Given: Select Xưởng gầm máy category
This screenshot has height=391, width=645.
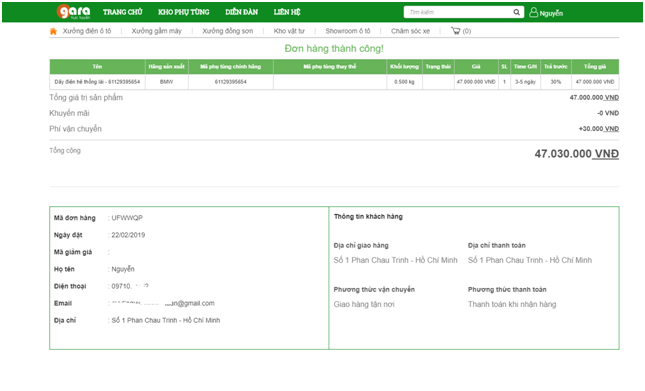Looking at the screenshot, I should 156,31.
